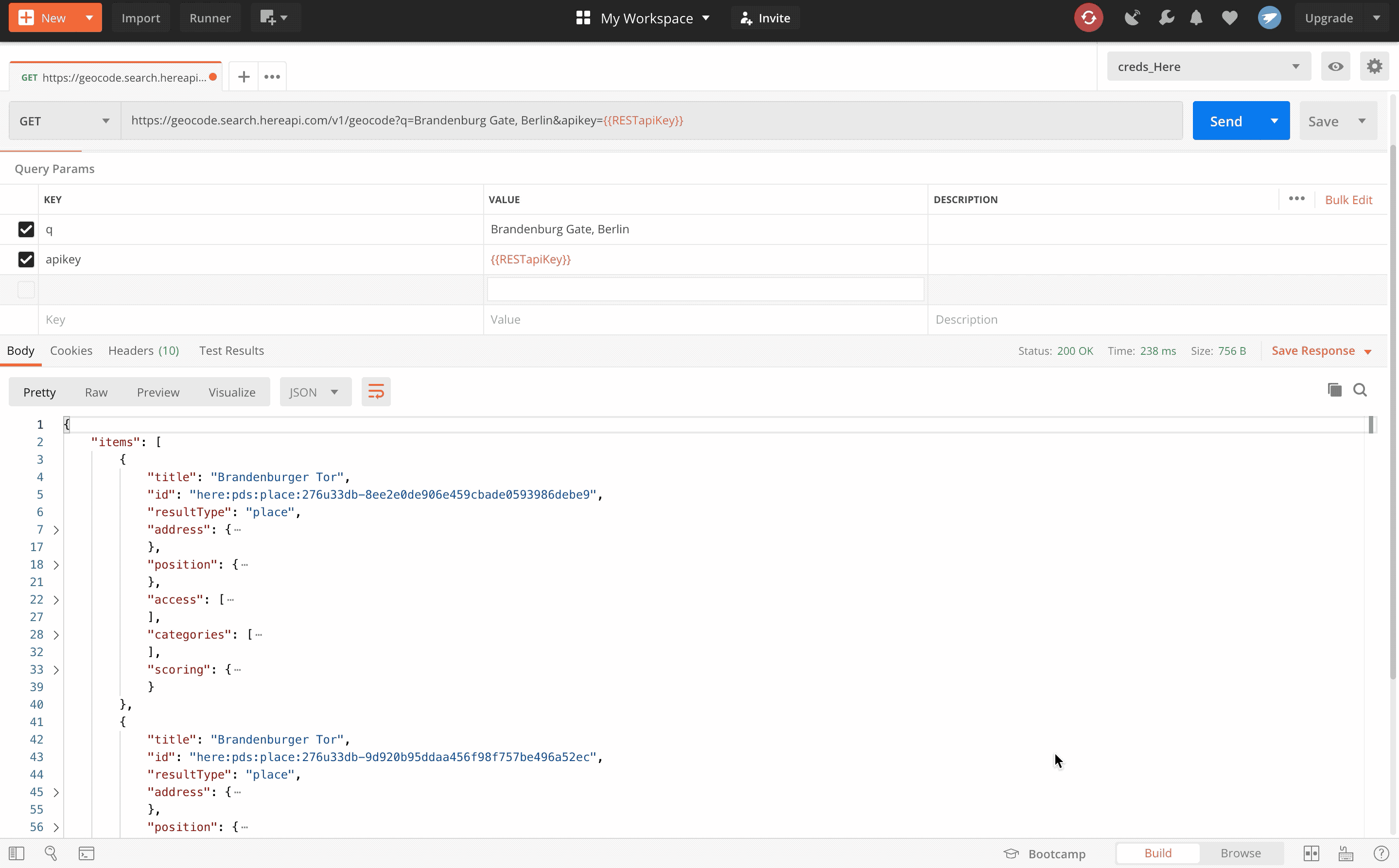
Task: Open creds_Here environment dropdown
Action: [1208, 67]
